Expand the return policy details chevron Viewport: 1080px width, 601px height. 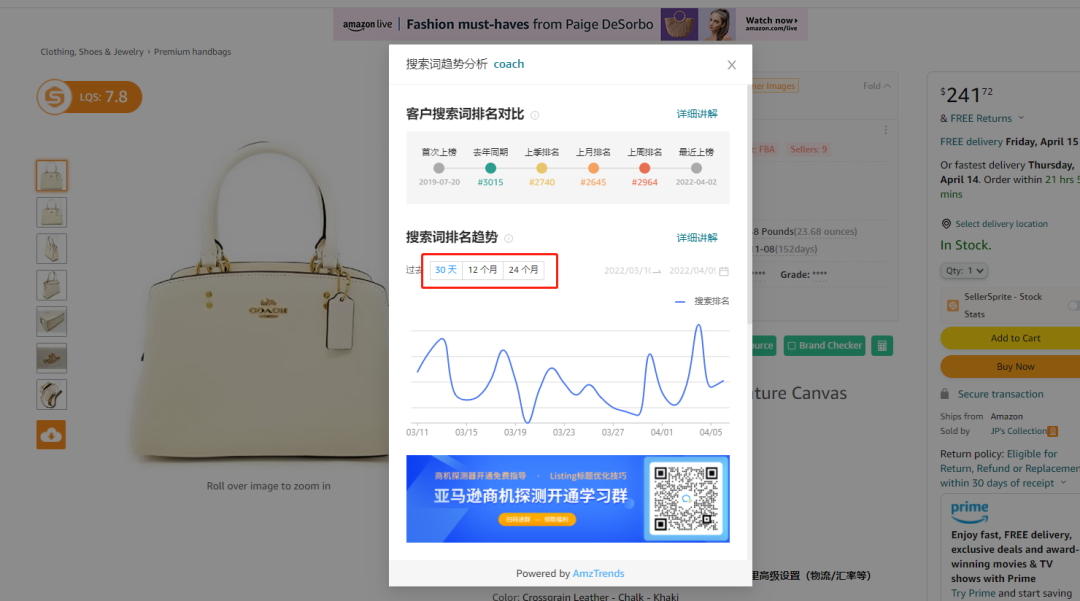pyautogui.click(x=1063, y=483)
